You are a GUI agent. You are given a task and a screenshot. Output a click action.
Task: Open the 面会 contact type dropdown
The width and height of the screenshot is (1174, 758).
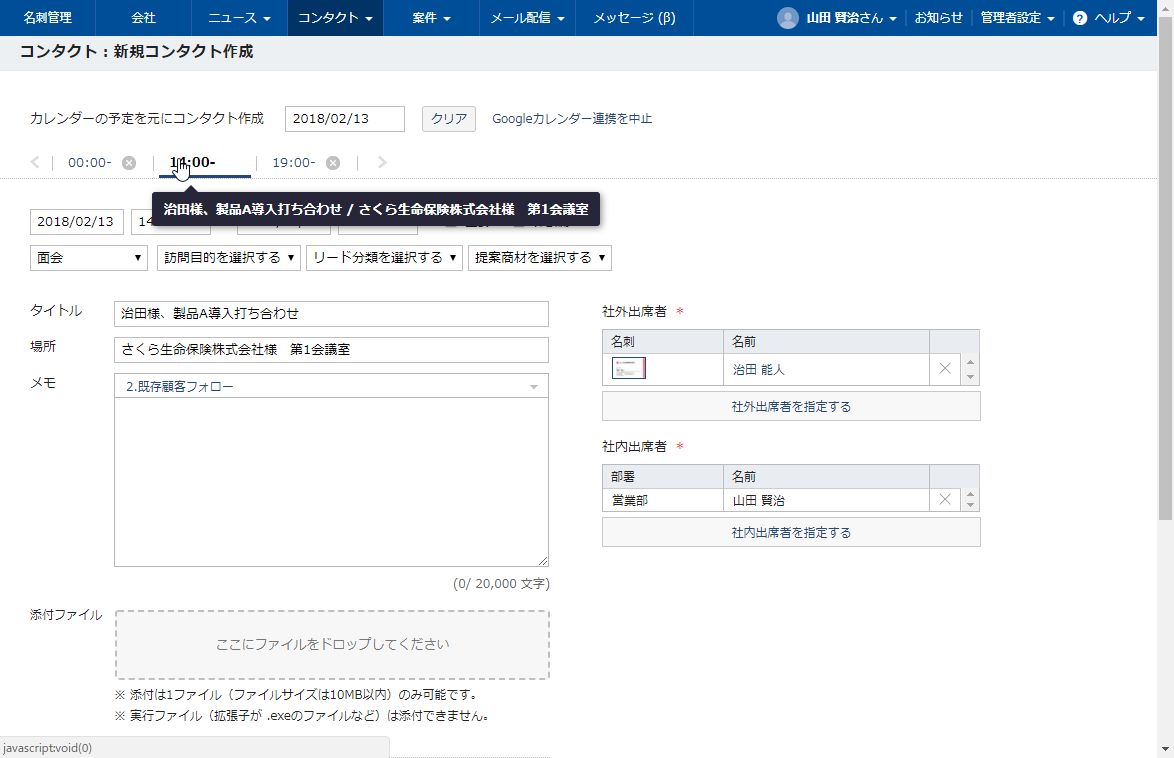[88, 258]
